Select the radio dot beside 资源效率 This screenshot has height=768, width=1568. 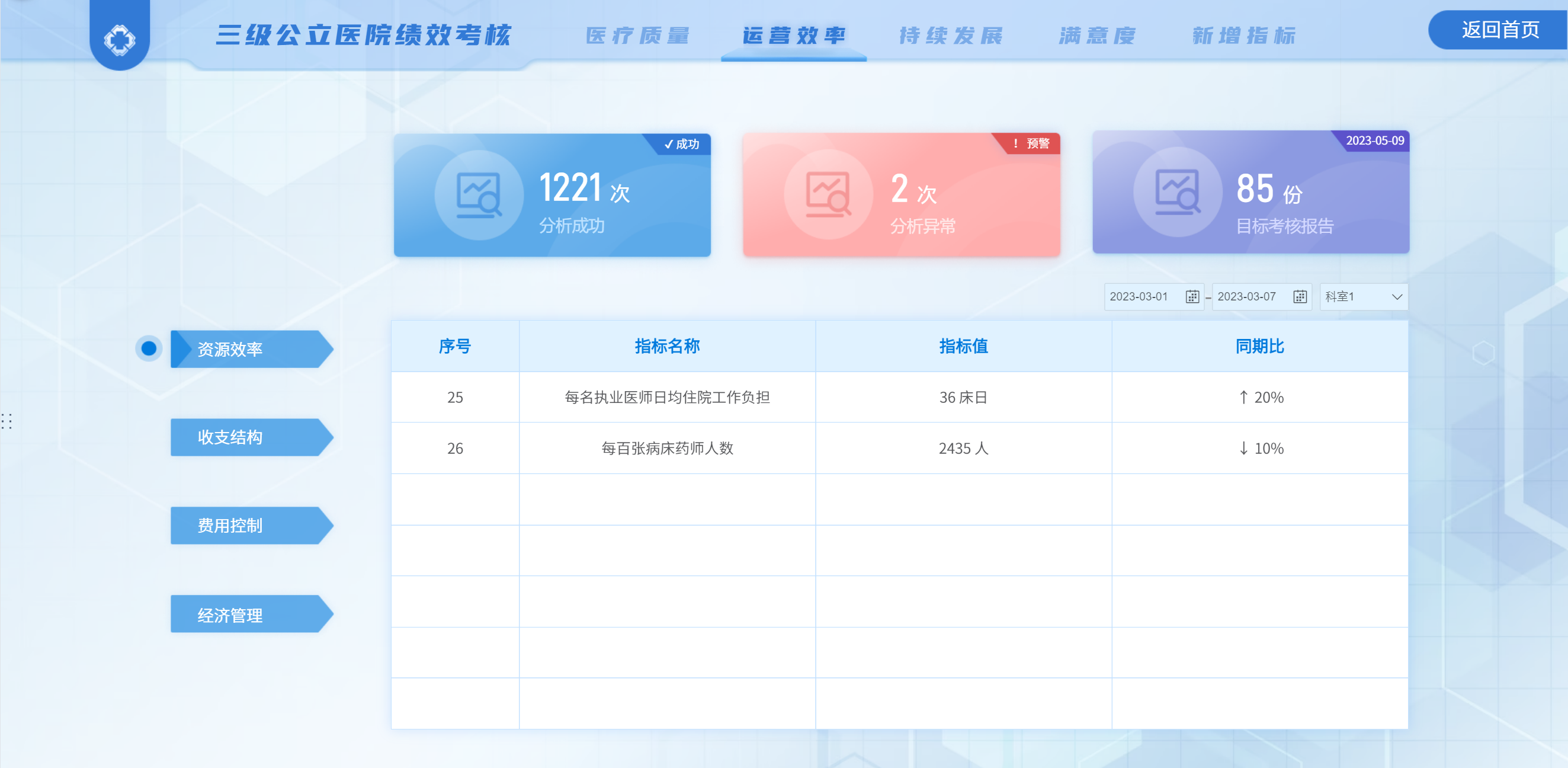(x=149, y=348)
